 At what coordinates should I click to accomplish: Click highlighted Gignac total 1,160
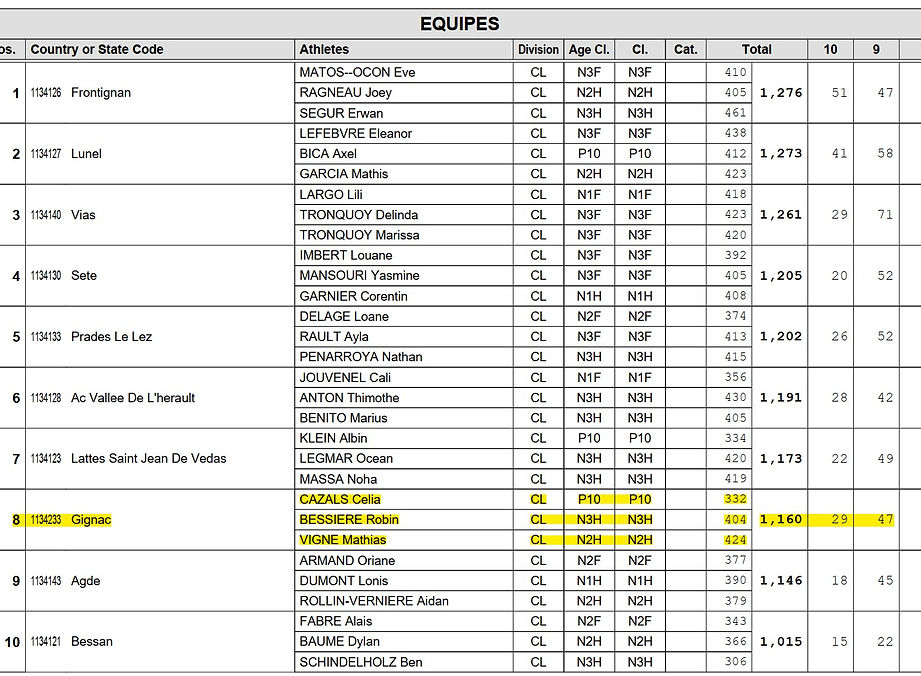point(781,520)
